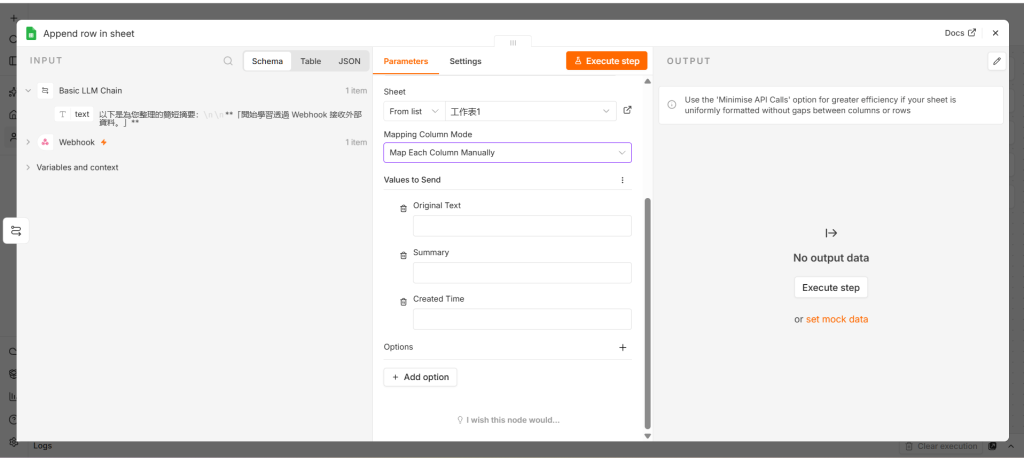
Task: Click the scrollbar up arrow in parameters panel
Action: [x=647, y=82]
